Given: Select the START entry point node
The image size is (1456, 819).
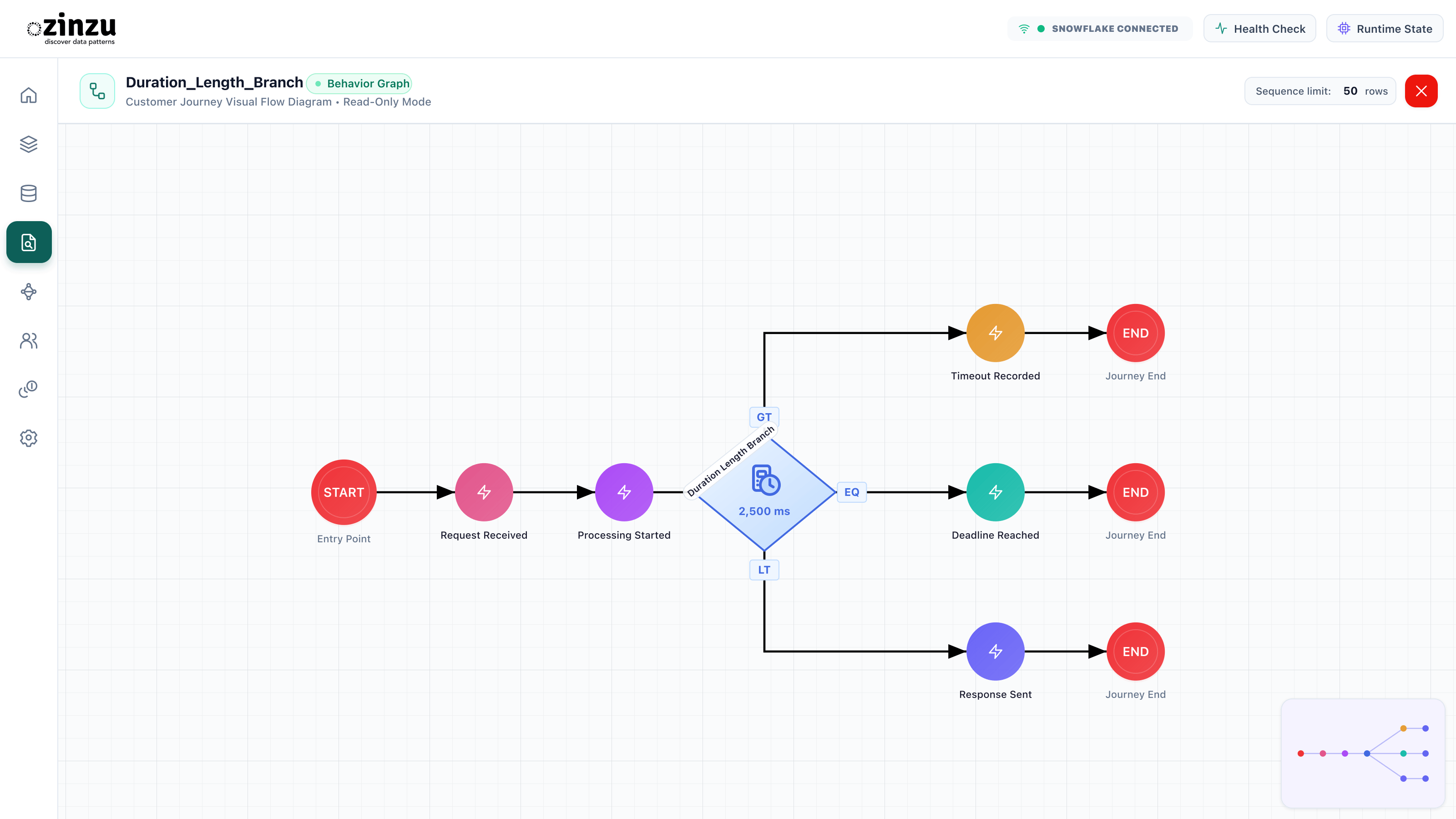Looking at the screenshot, I should pos(344,492).
